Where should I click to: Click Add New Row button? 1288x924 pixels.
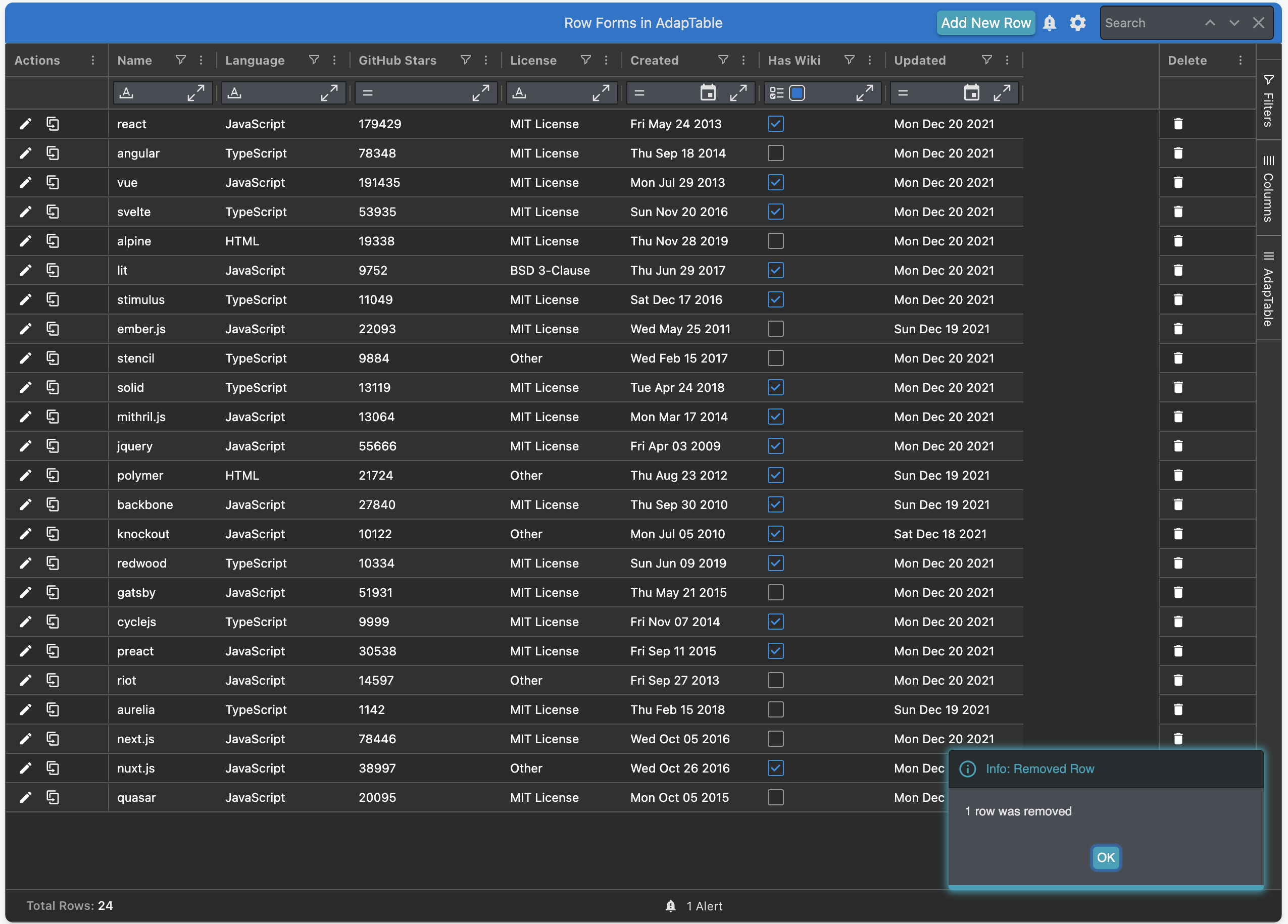(986, 23)
